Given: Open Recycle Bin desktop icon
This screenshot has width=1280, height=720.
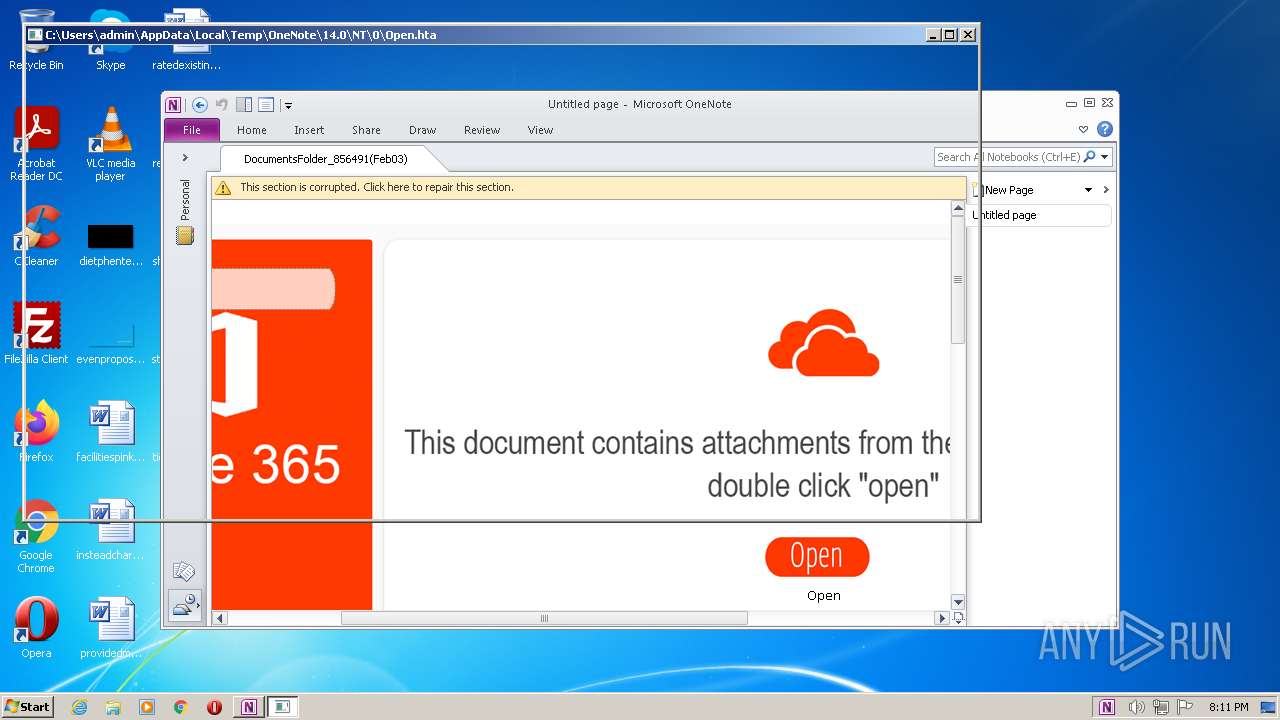Looking at the screenshot, I should coord(36,40).
